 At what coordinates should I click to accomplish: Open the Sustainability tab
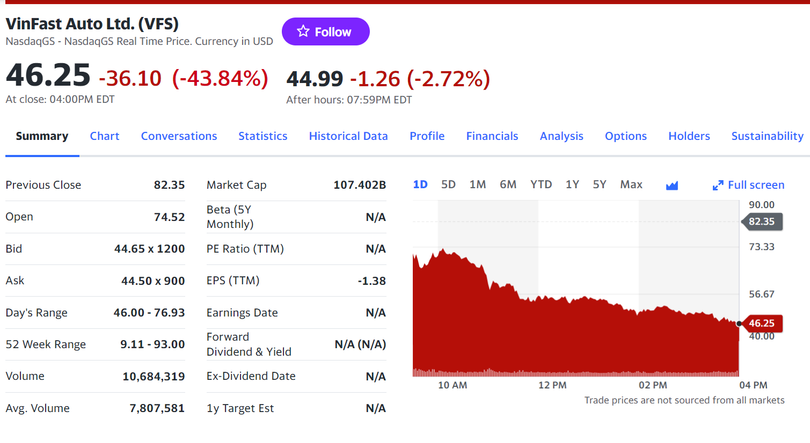tap(767, 136)
